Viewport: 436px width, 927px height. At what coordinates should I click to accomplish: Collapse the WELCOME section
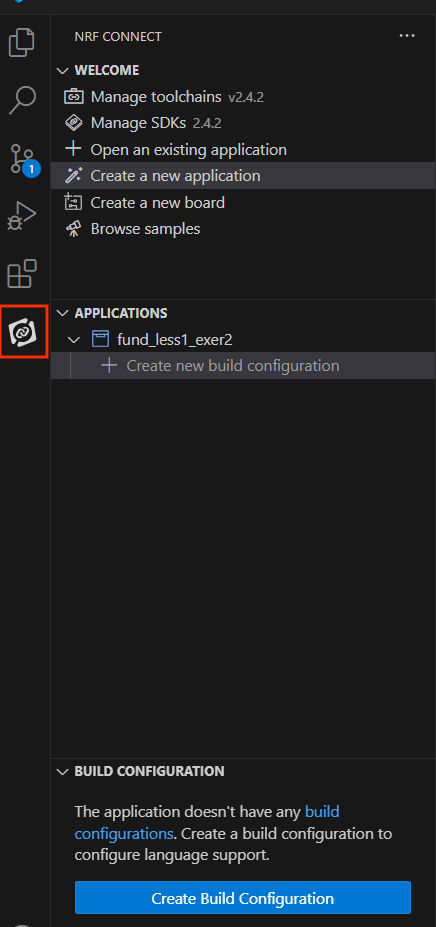click(63, 70)
